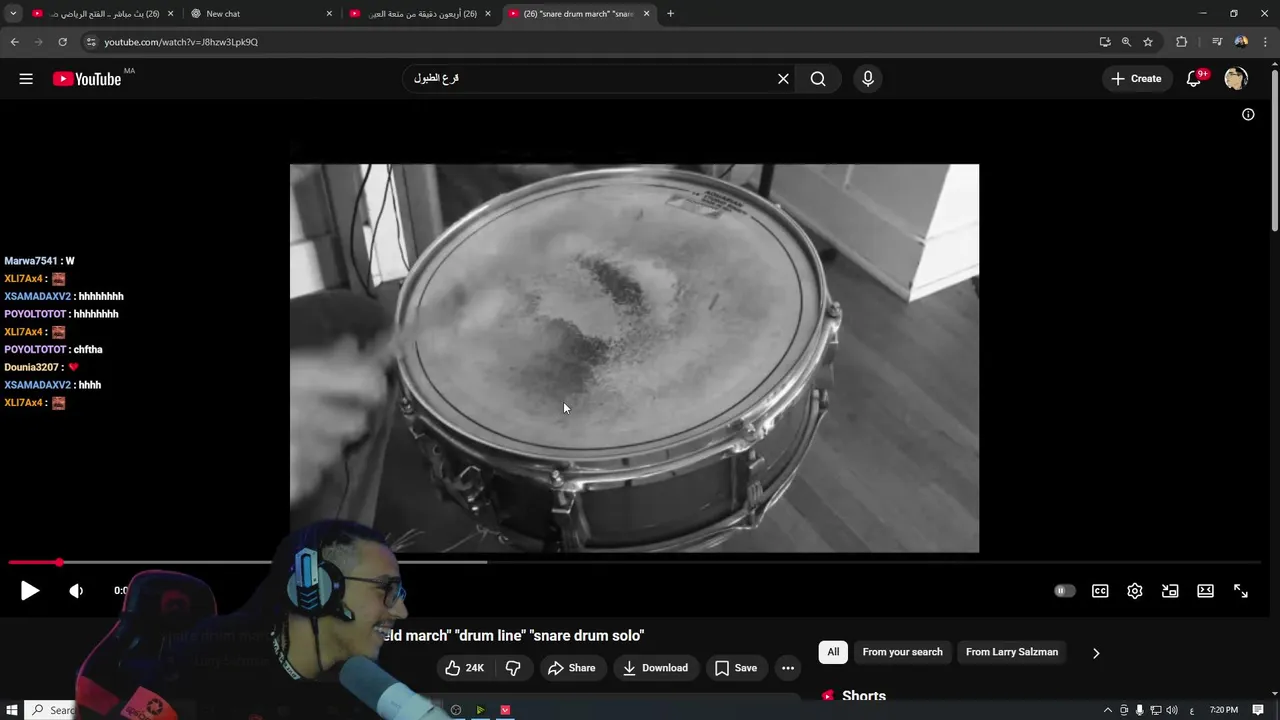Image resolution: width=1280 pixels, height=720 pixels.
Task: Open more actions three-dot menu
Action: pos(788,668)
